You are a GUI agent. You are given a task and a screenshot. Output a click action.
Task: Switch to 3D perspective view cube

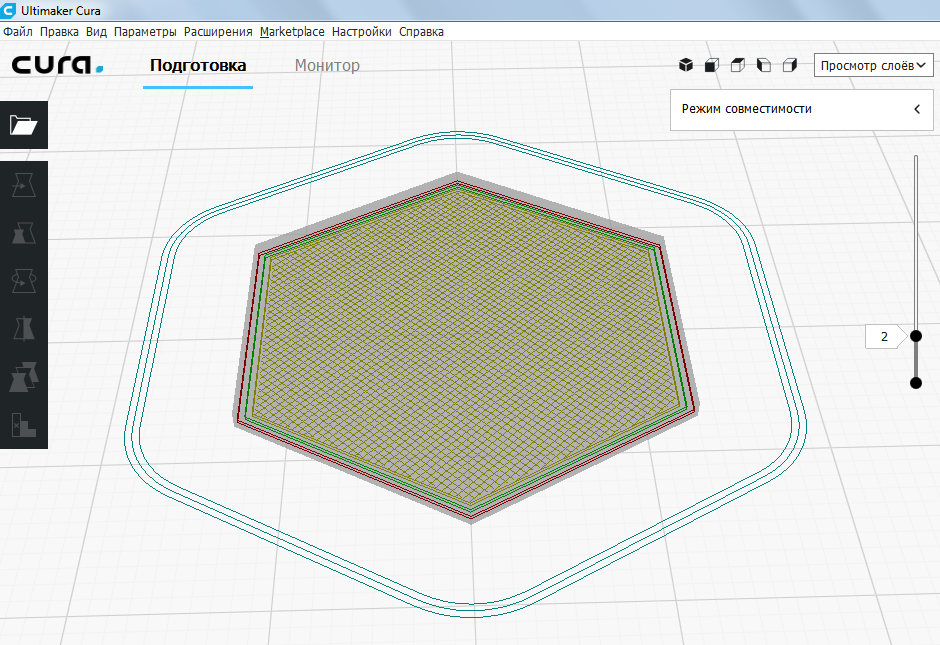[x=686, y=66]
